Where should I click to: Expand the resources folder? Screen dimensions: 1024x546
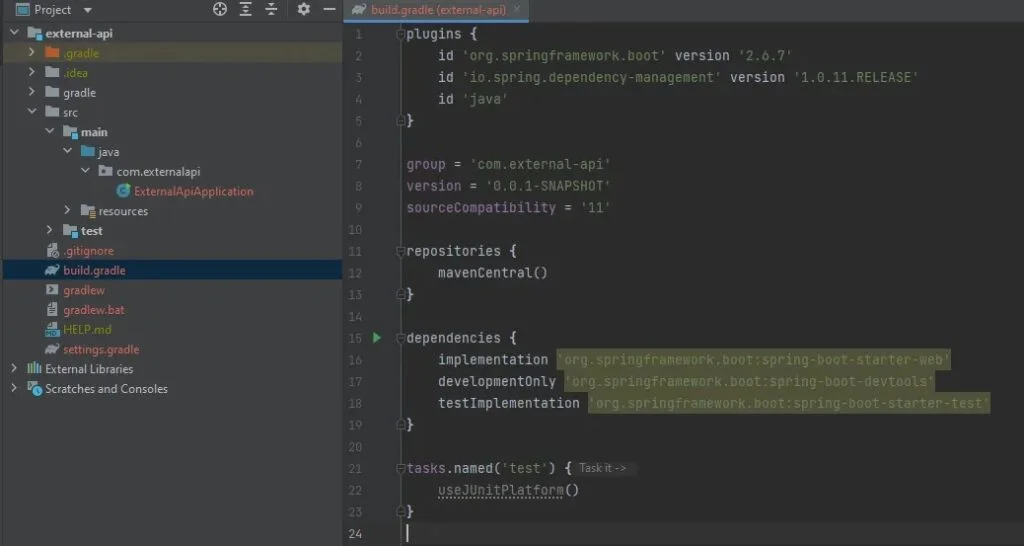[67, 211]
